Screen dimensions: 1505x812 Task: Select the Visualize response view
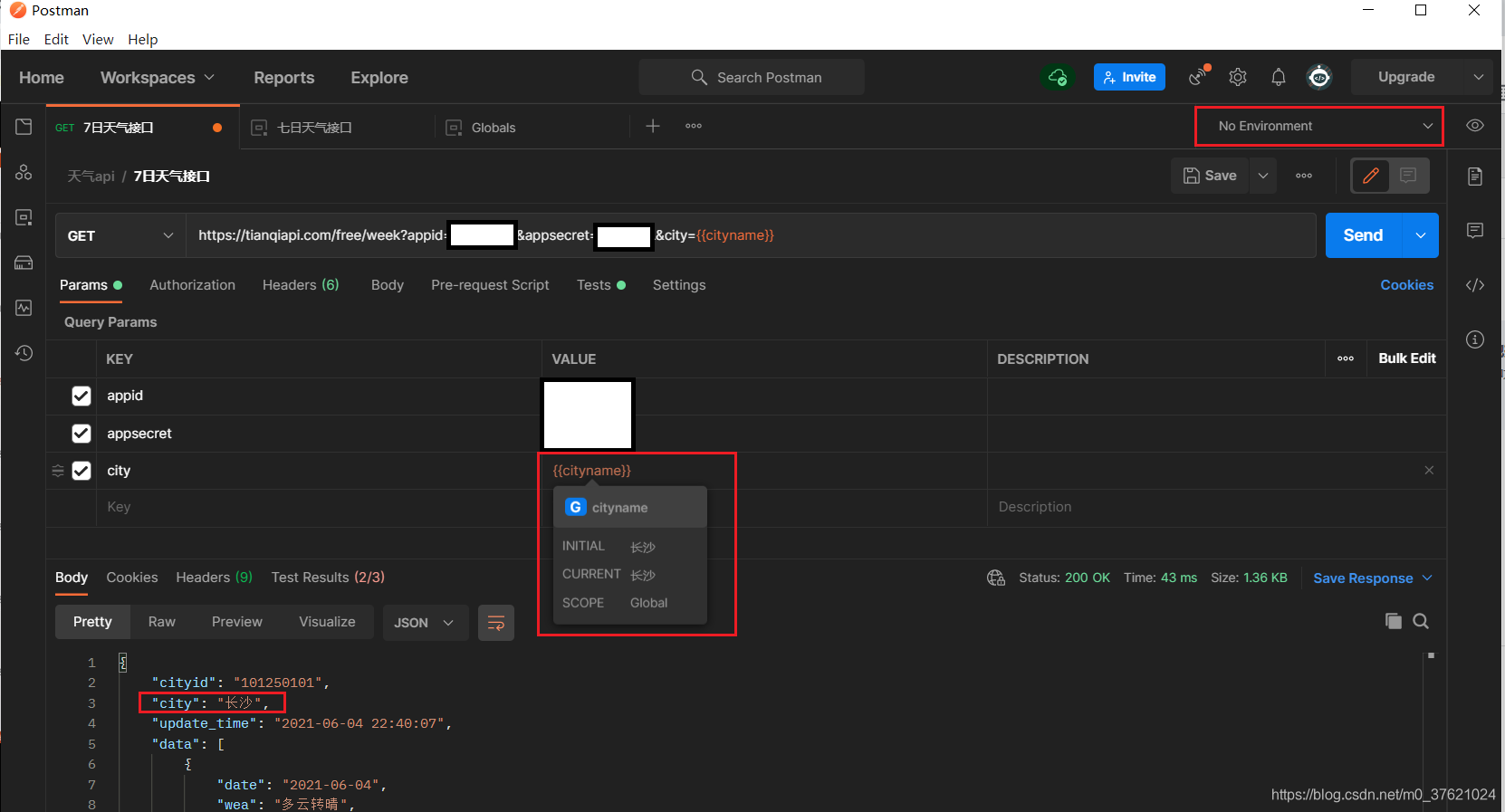click(x=327, y=622)
